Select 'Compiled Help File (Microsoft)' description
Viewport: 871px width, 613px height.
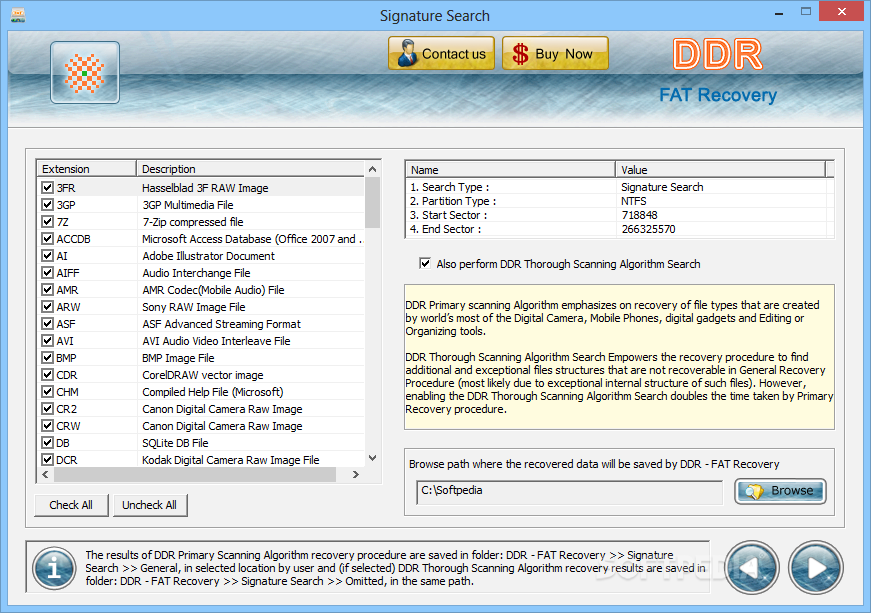(212, 392)
